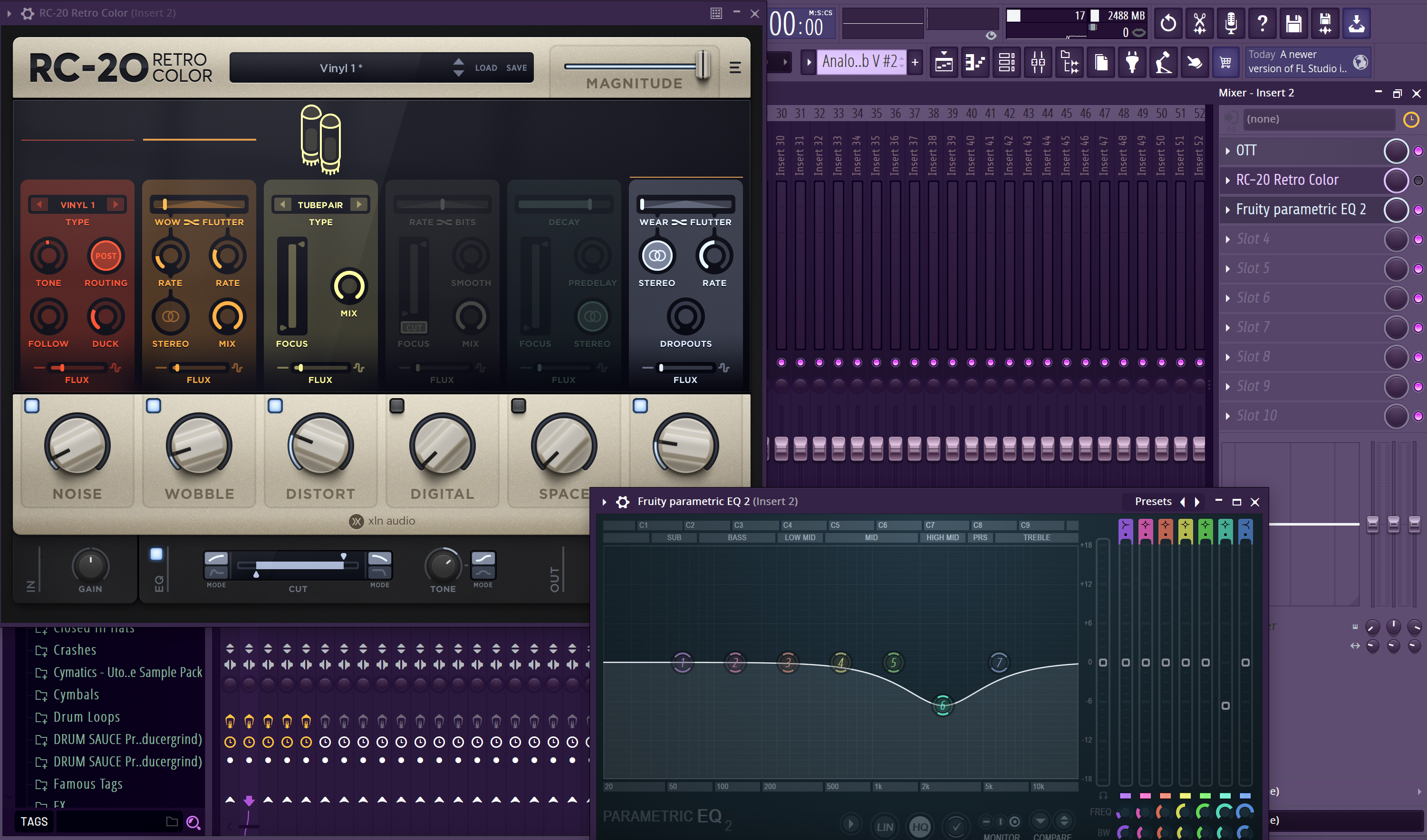This screenshot has height=840, width=1427.
Task: Toggle the LIN button in Parametric EQ
Action: (885, 826)
